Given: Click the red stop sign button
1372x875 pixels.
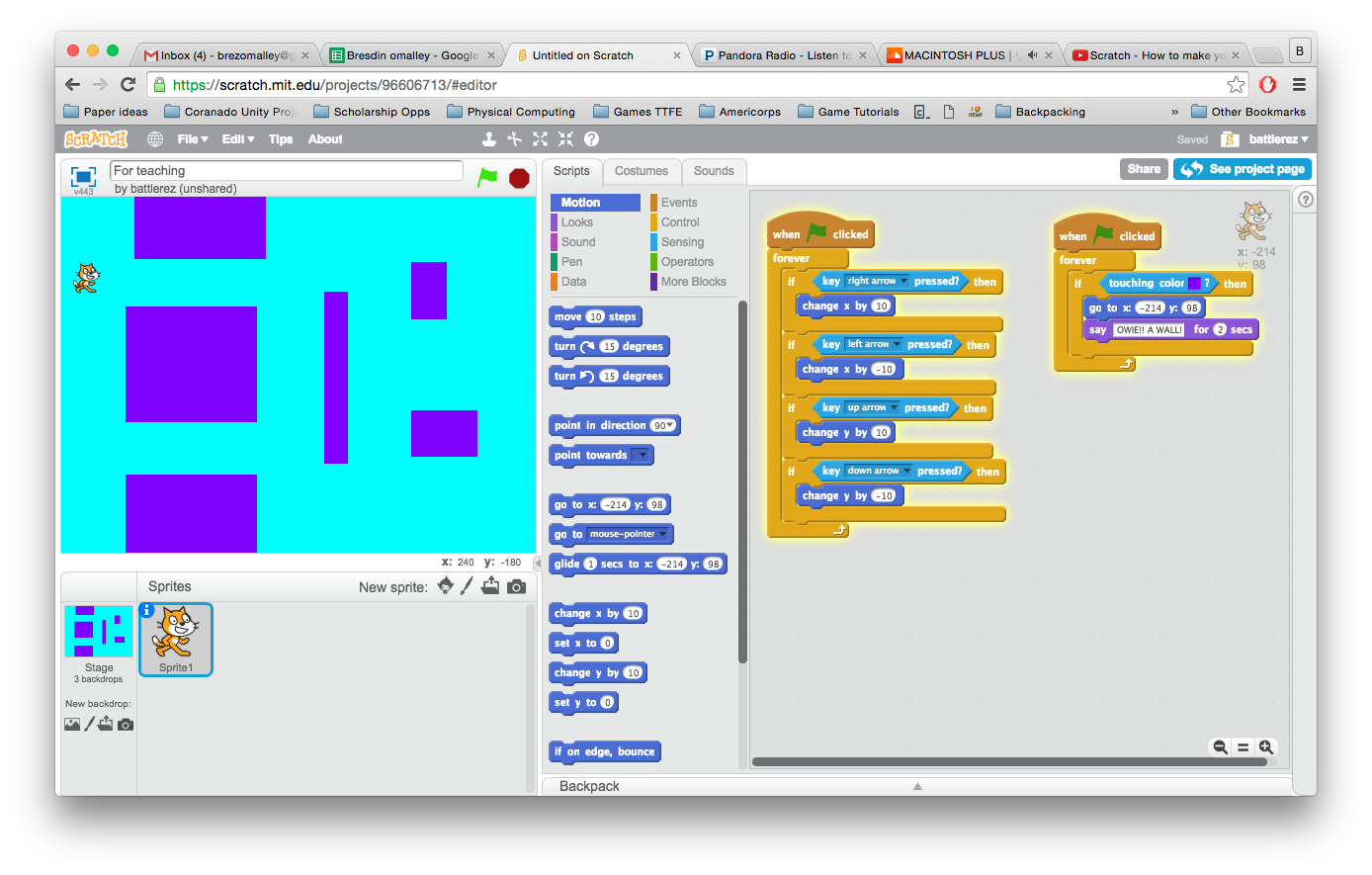Looking at the screenshot, I should (519, 178).
